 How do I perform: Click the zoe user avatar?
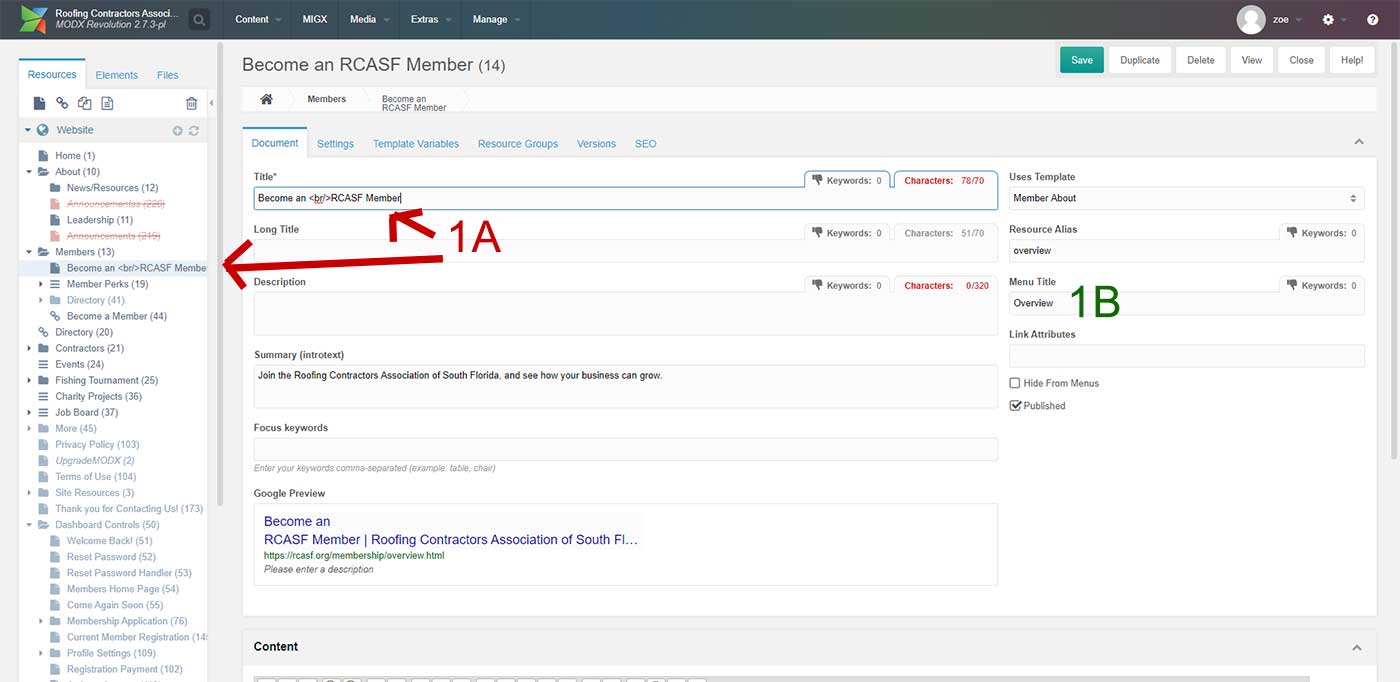[1250, 19]
